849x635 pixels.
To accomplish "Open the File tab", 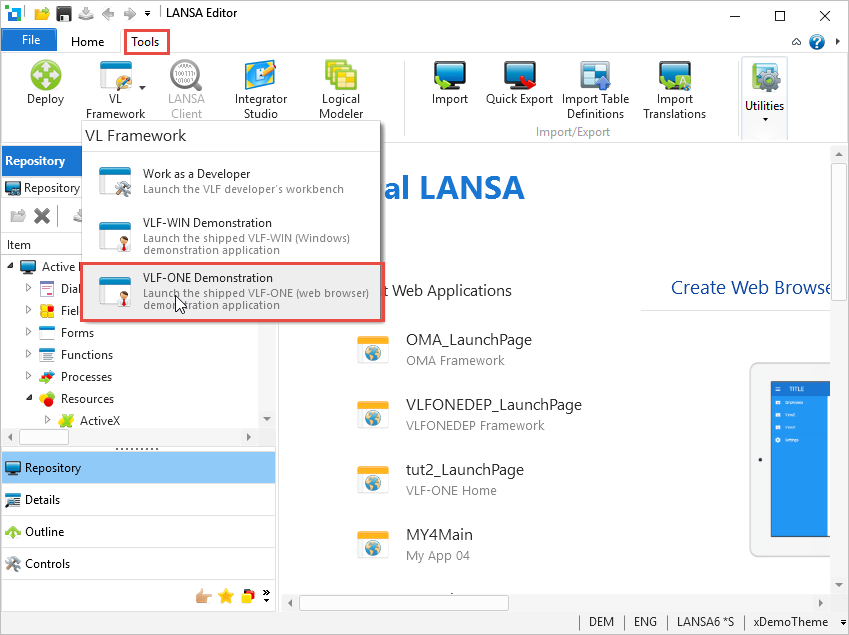I will pos(29,41).
